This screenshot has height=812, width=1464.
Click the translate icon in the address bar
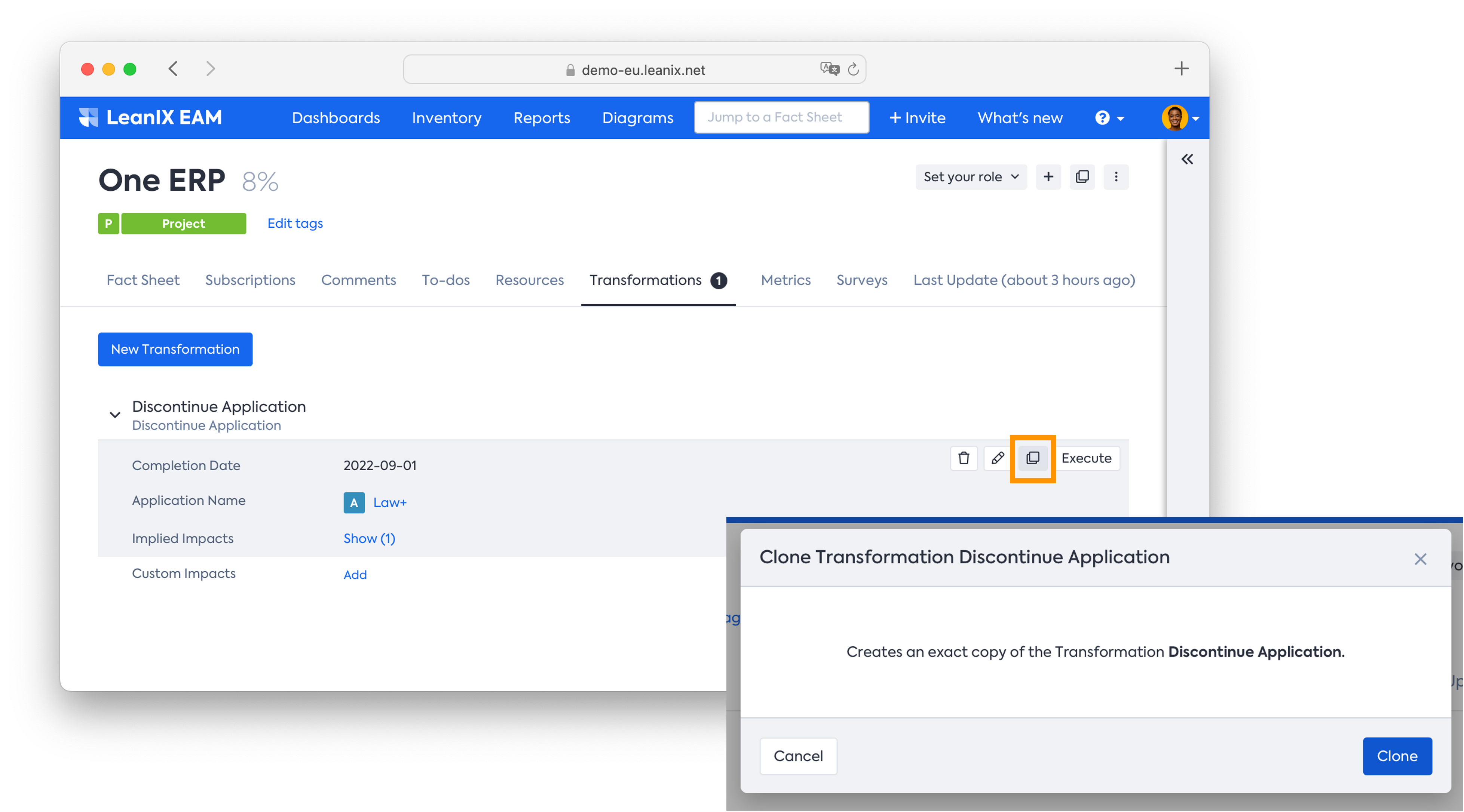(x=829, y=69)
